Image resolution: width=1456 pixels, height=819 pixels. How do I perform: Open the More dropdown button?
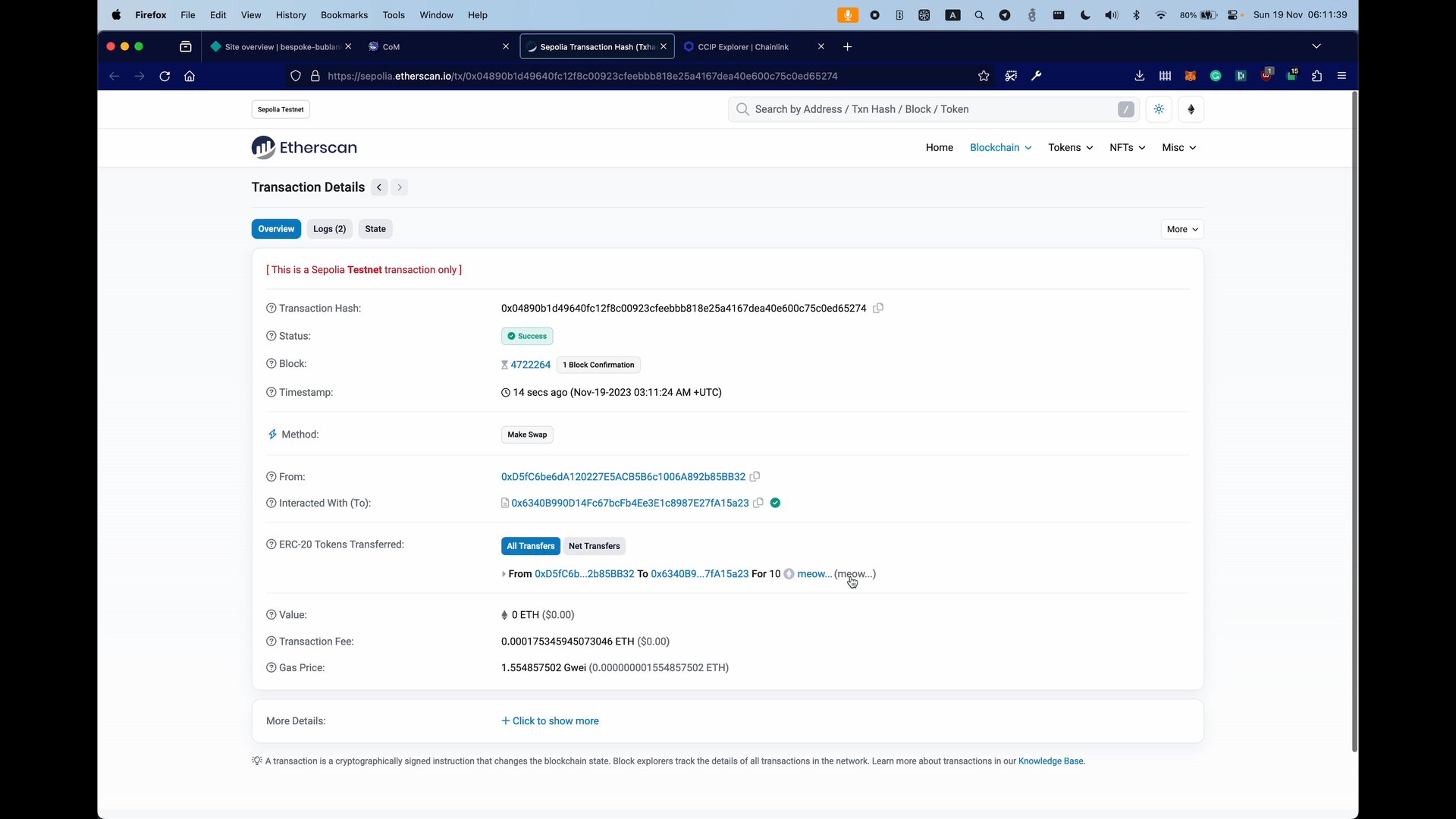tap(1182, 229)
